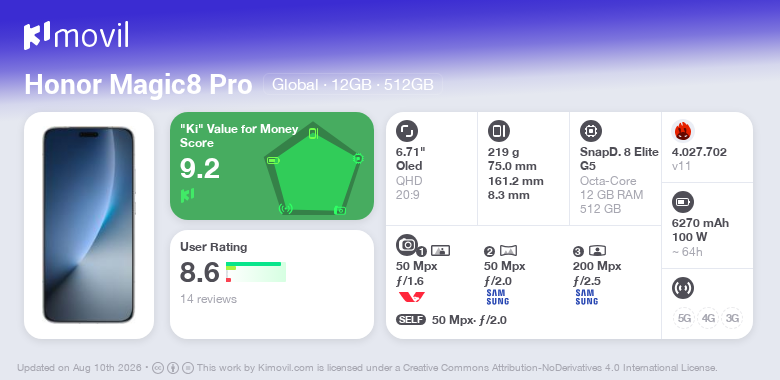Viewport: 780px width, 380px height.
Task: Click the display size icon
Action: [x=407, y=131]
